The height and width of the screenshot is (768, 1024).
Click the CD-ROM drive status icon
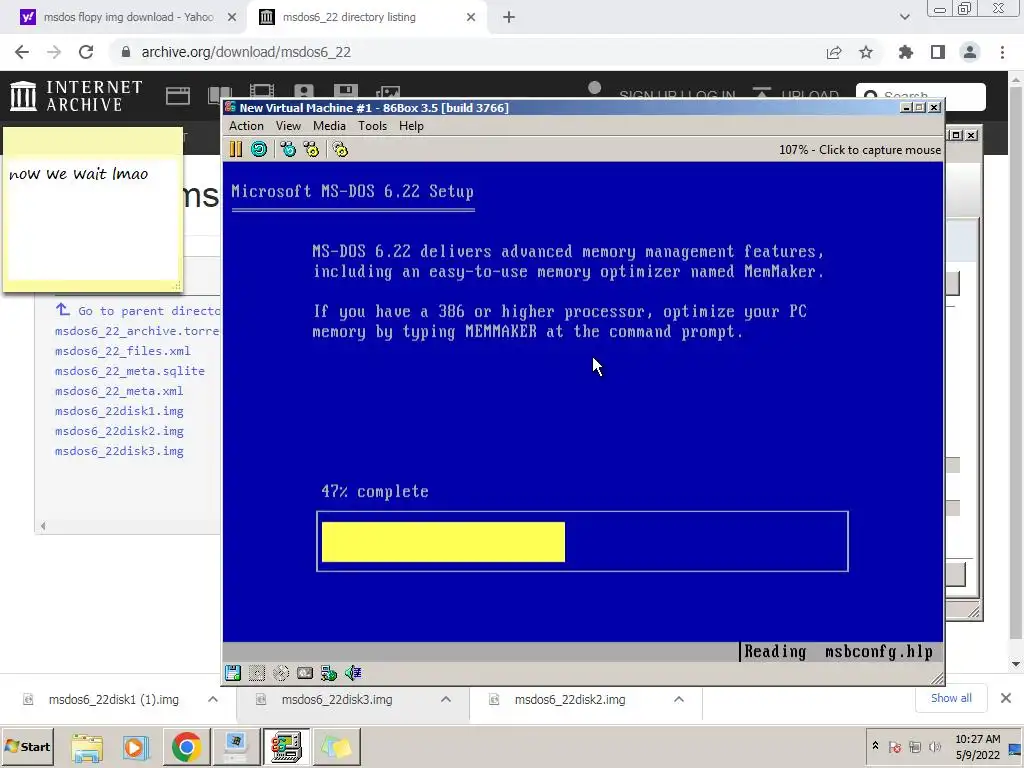click(x=281, y=673)
